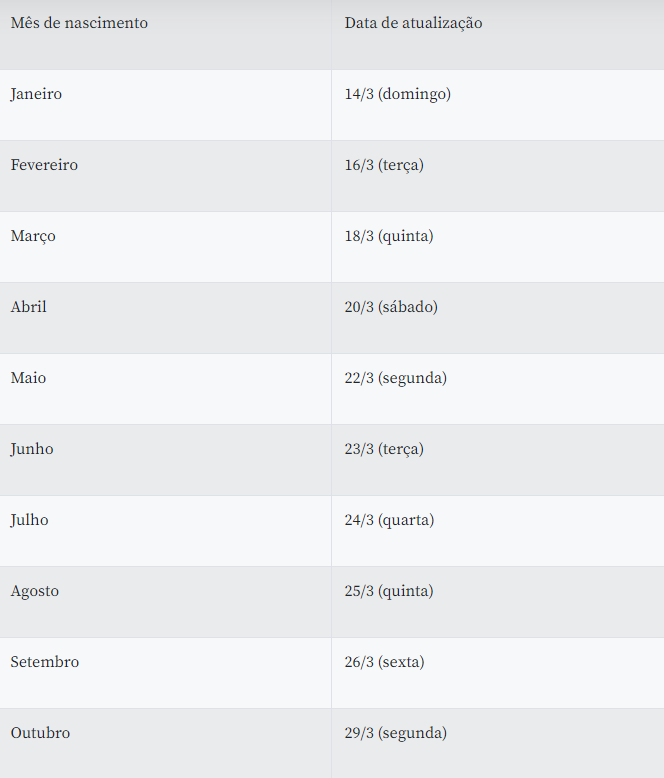The image size is (664, 778).
Task: Select the Setembro month cell
Action: click(45, 662)
